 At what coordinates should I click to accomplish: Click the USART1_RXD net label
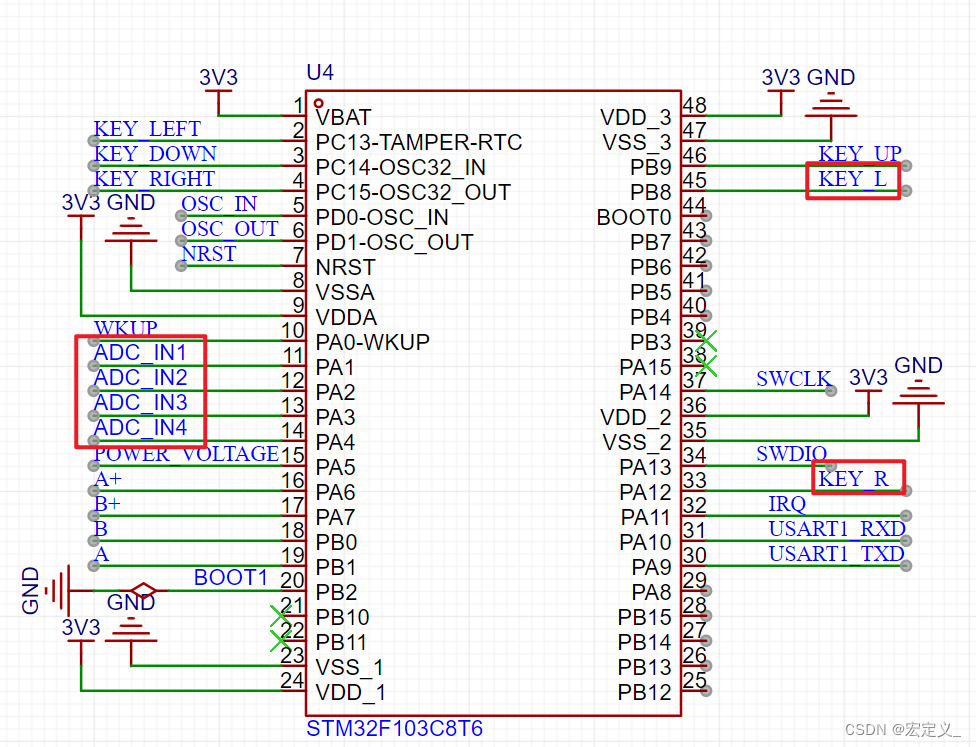(837, 529)
